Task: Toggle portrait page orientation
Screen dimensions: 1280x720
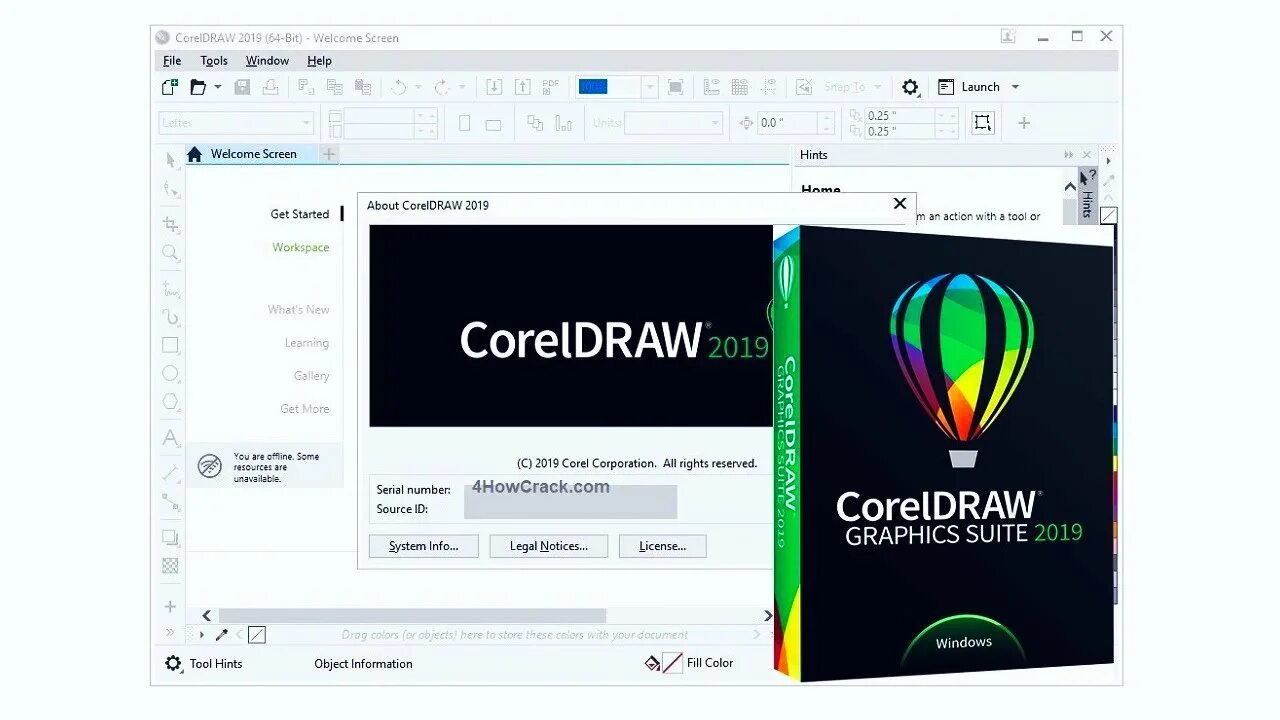Action: tap(465, 121)
